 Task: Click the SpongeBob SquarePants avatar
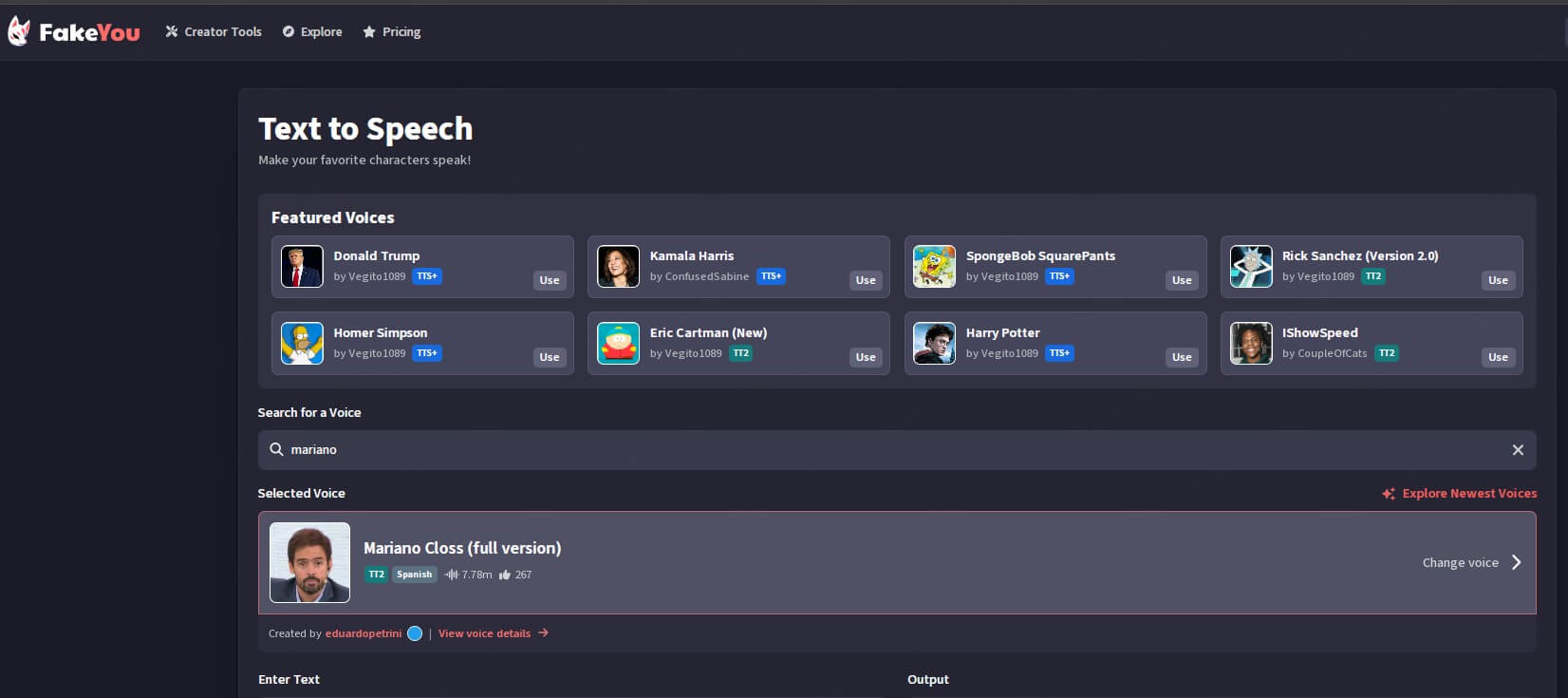(934, 266)
